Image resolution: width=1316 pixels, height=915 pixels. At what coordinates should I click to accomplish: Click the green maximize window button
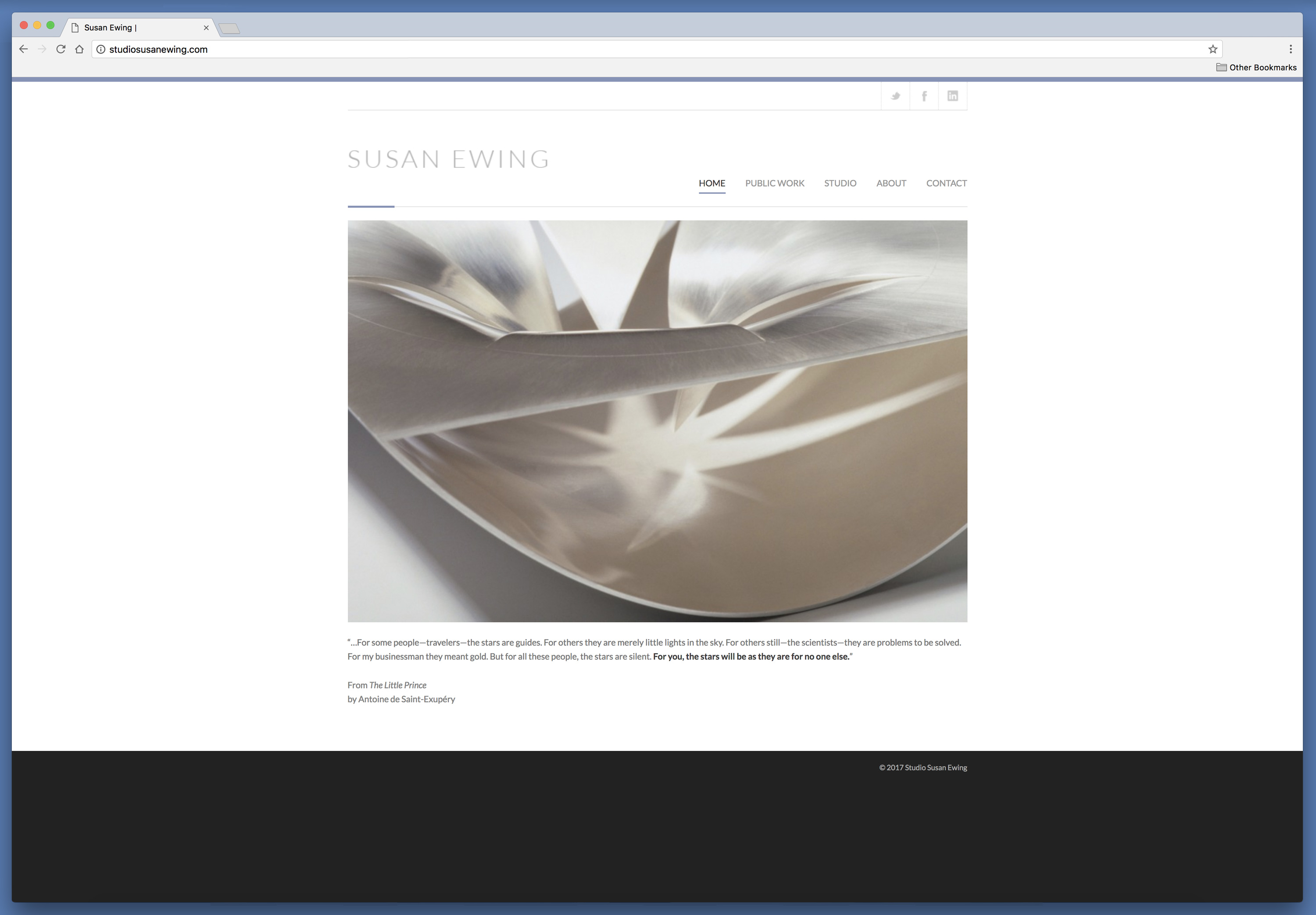(x=50, y=25)
